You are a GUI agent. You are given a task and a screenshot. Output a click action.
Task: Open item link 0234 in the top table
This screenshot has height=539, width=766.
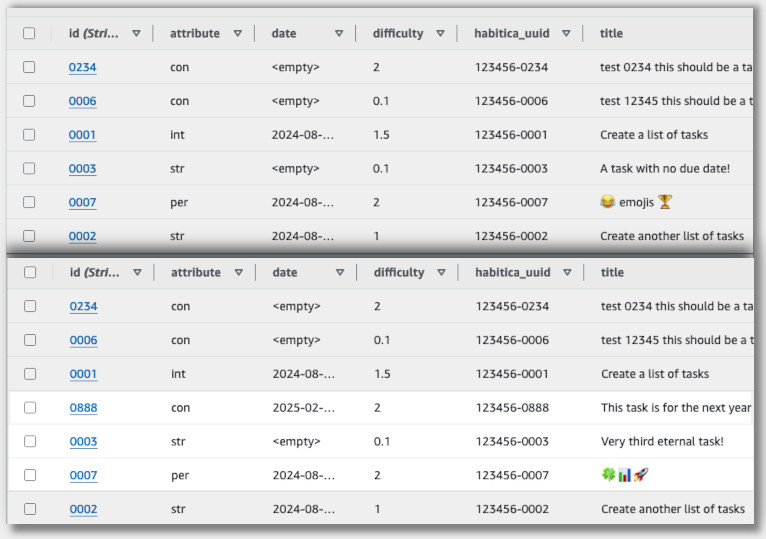pos(83,67)
